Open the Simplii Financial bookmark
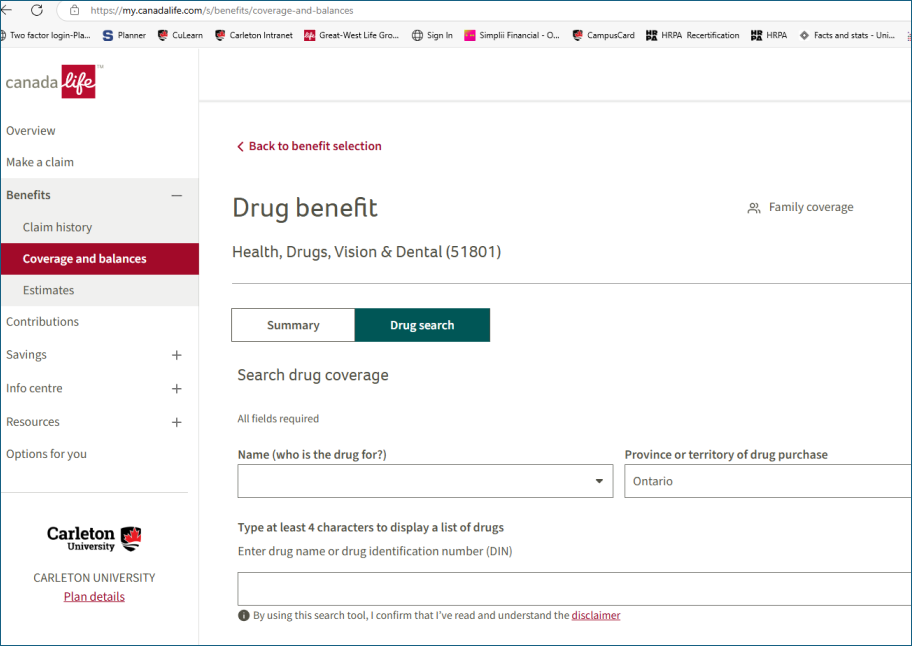The height and width of the screenshot is (646, 912). 511,35
